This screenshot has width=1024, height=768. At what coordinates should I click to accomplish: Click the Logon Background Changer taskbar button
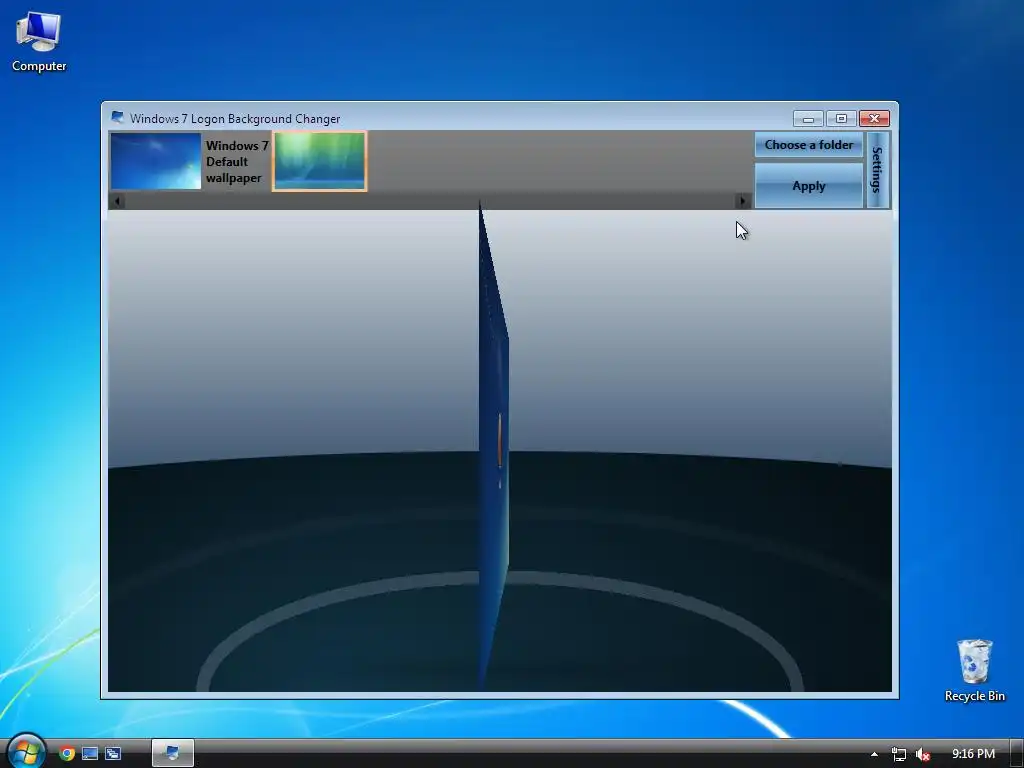(x=173, y=753)
